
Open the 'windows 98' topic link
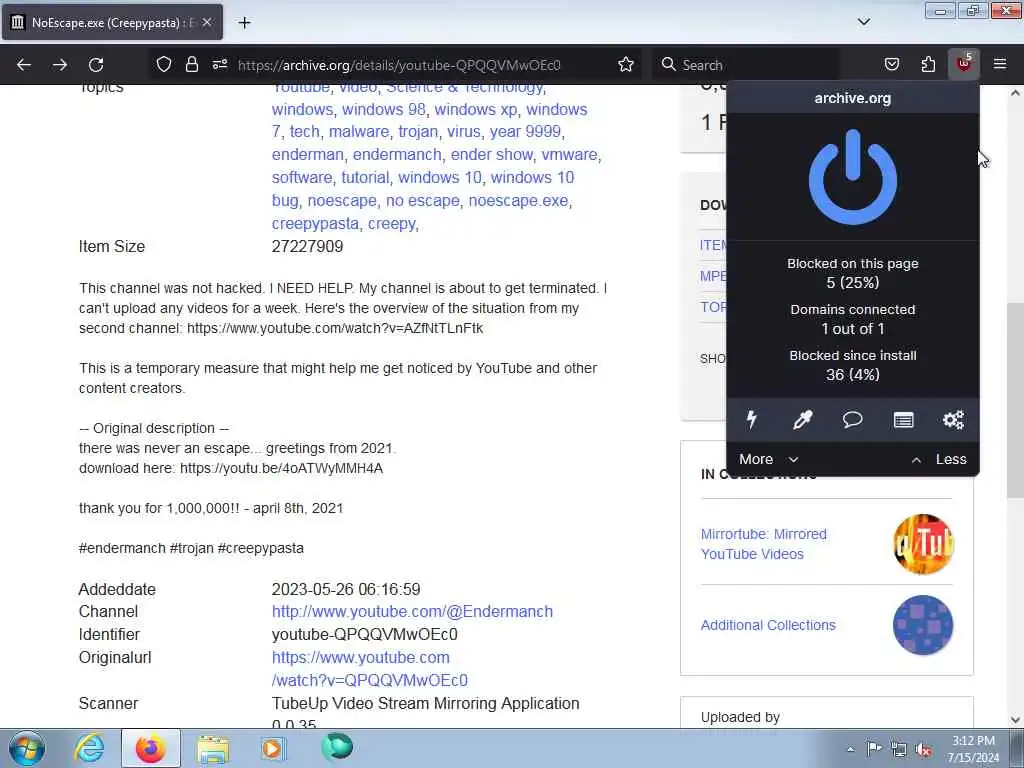[x=383, y=109]
